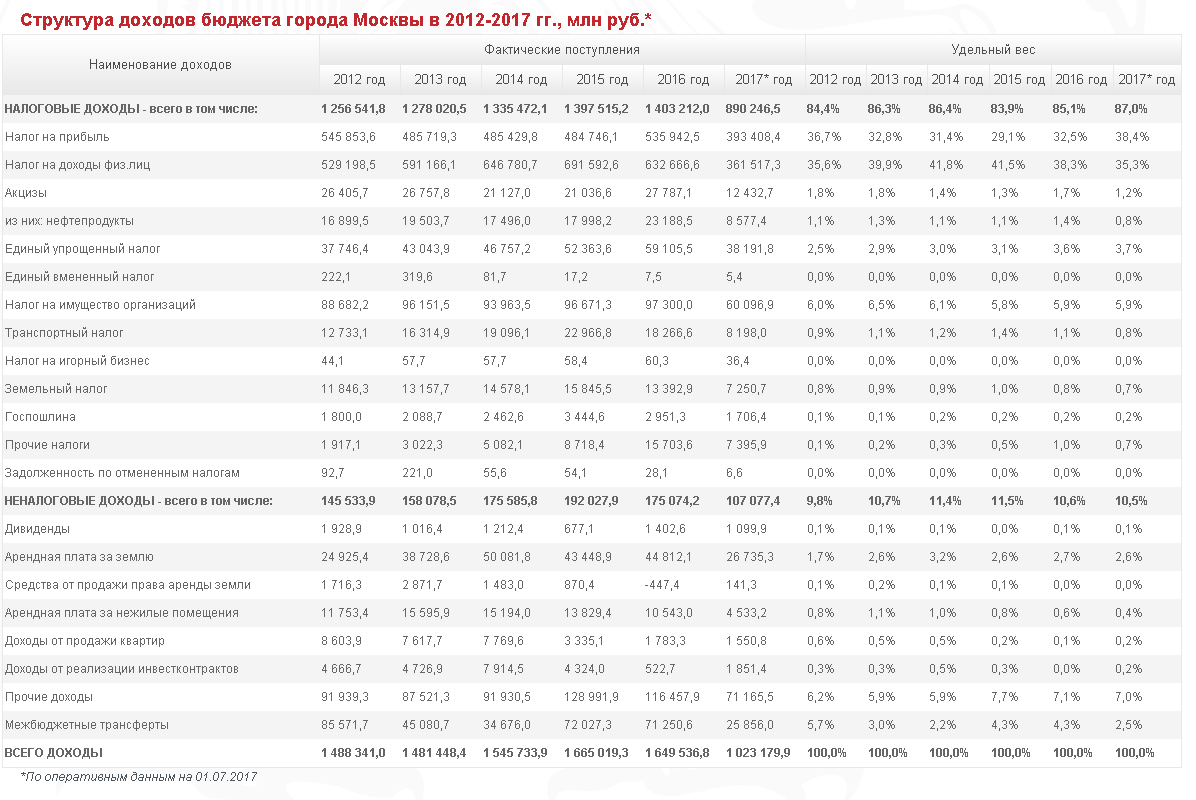Click the 'Единый упрощенный налог' row label

coord(82,249)
